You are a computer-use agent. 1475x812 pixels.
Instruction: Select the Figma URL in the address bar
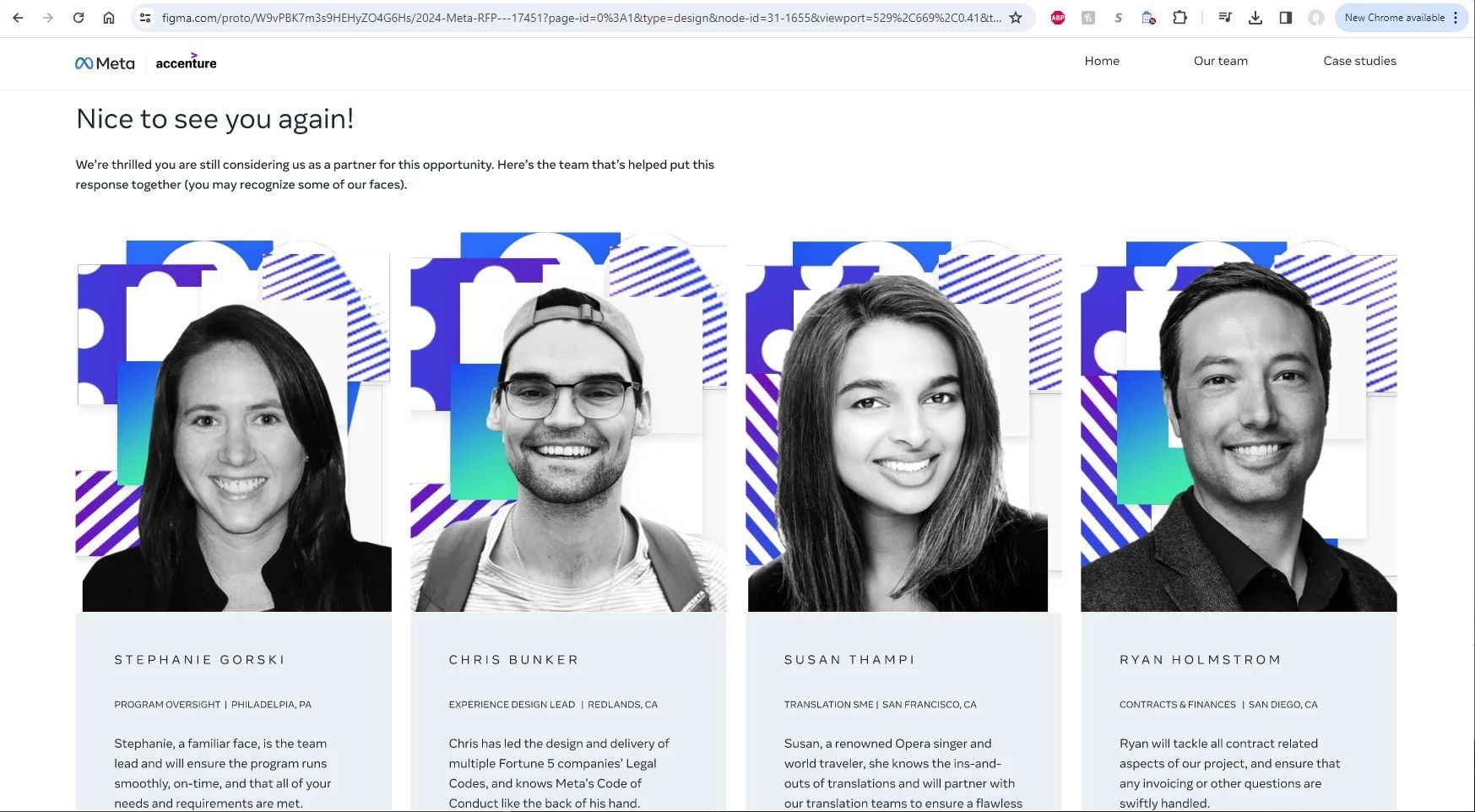point(581,18)
